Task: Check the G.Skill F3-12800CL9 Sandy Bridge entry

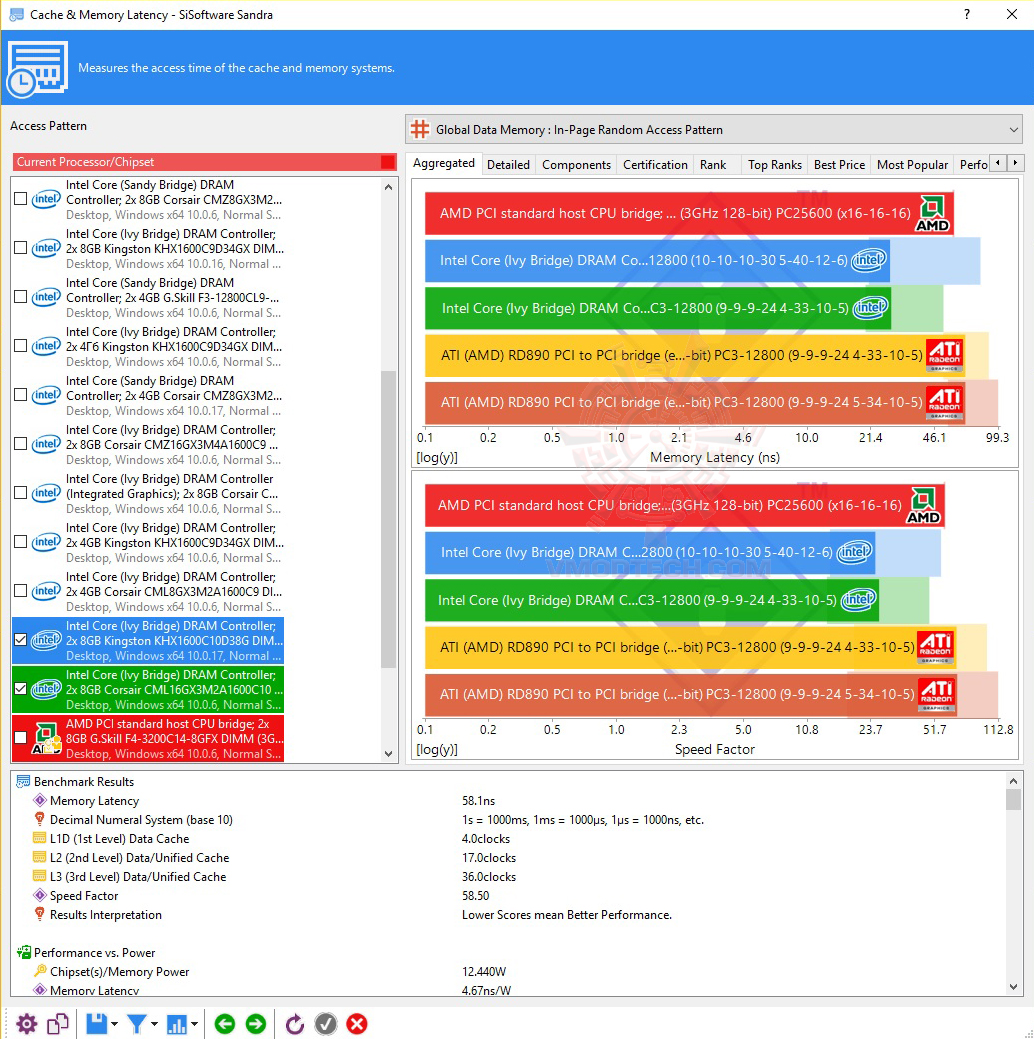Action: [21, 297]
